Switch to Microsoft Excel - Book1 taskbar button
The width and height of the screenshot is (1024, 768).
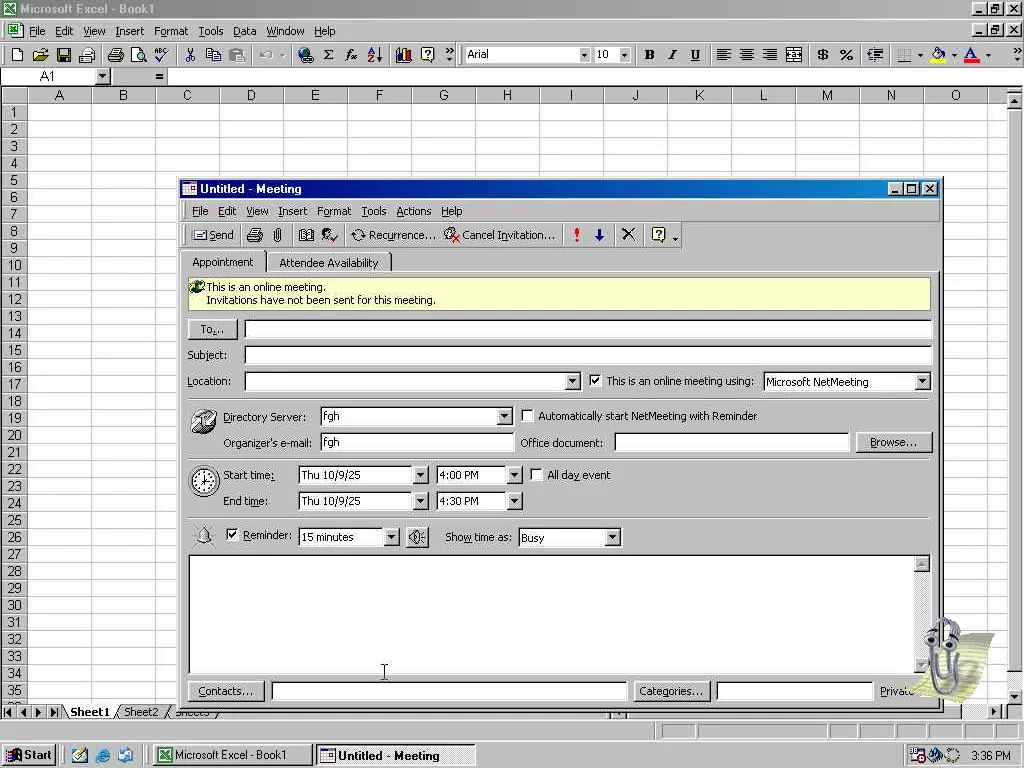(232, 755)
